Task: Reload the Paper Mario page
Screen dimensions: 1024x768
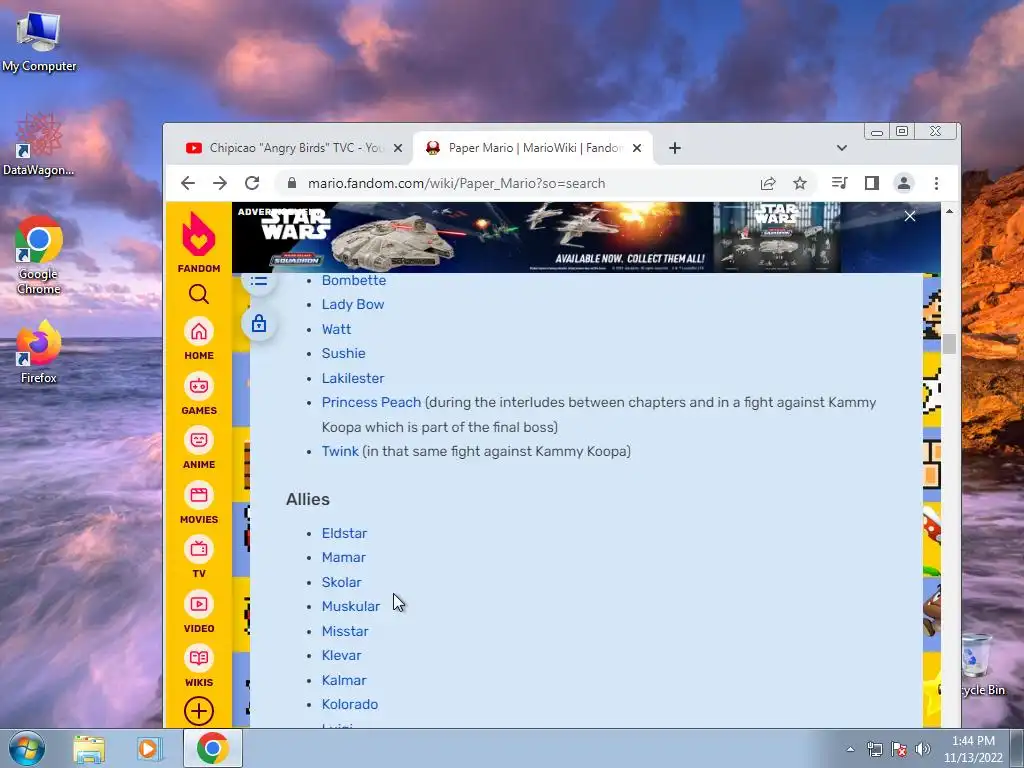Action: [252, 183]
